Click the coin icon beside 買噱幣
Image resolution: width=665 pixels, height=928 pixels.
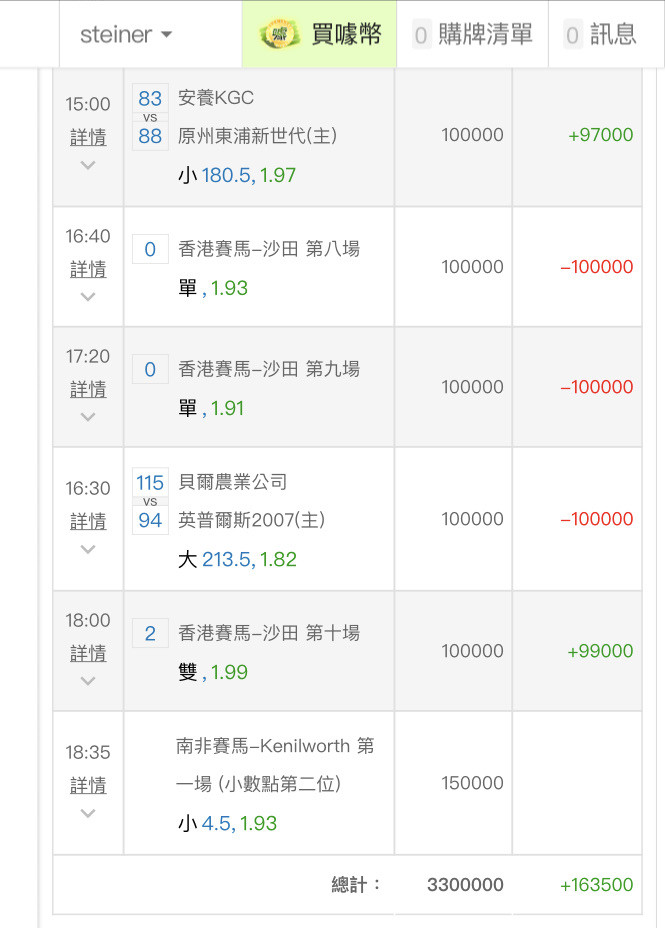click(281, 35)
